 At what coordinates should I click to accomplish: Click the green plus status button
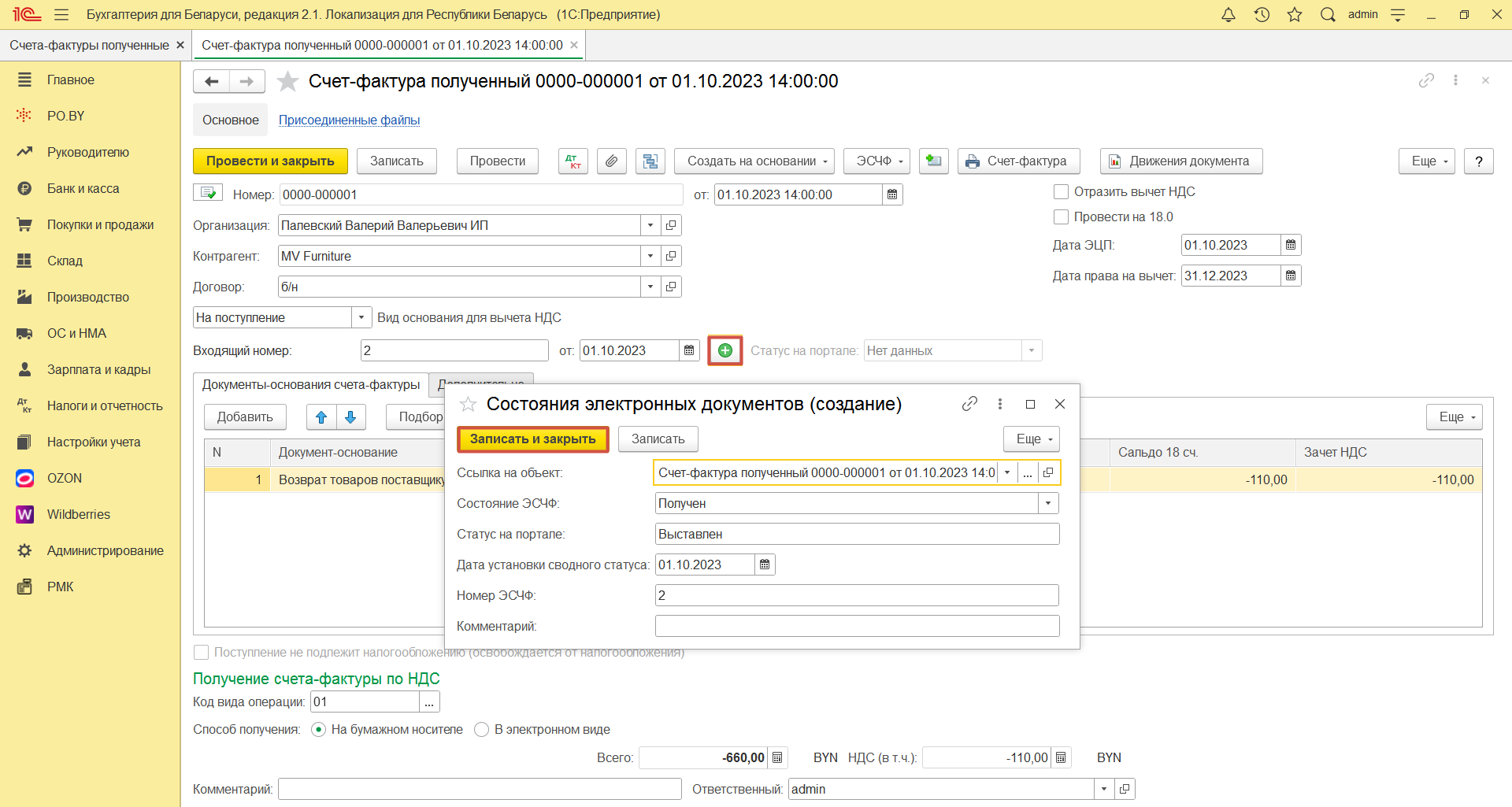click(x=725, y=350)
